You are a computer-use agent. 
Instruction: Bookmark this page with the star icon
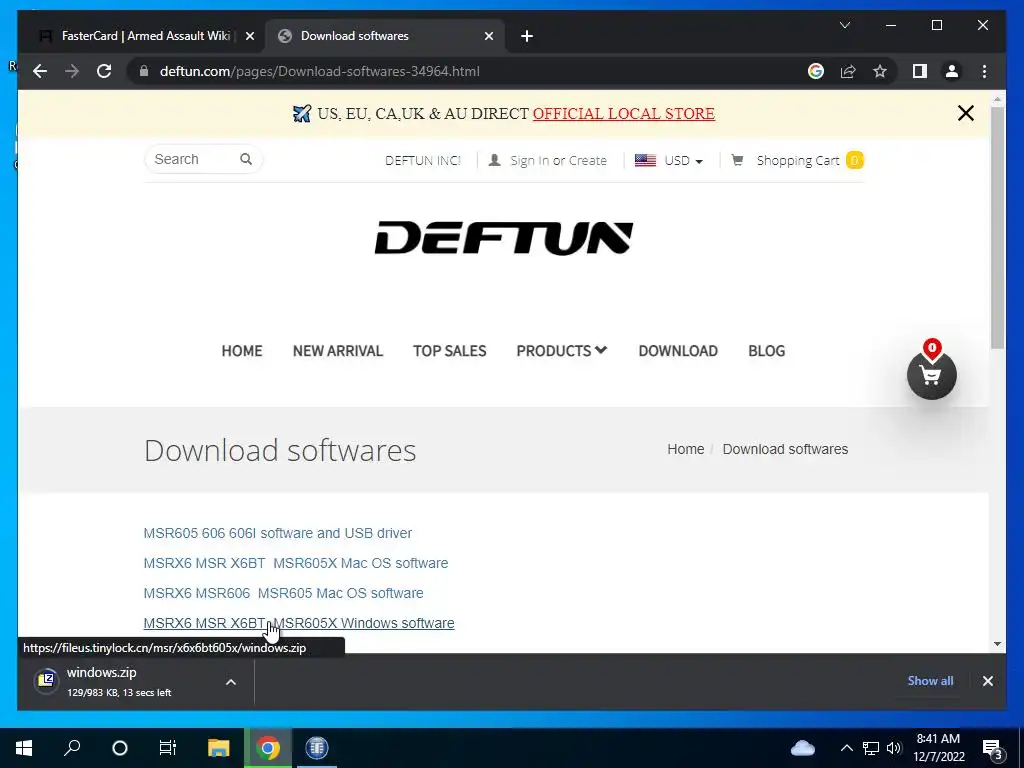[x=880, y=71]
